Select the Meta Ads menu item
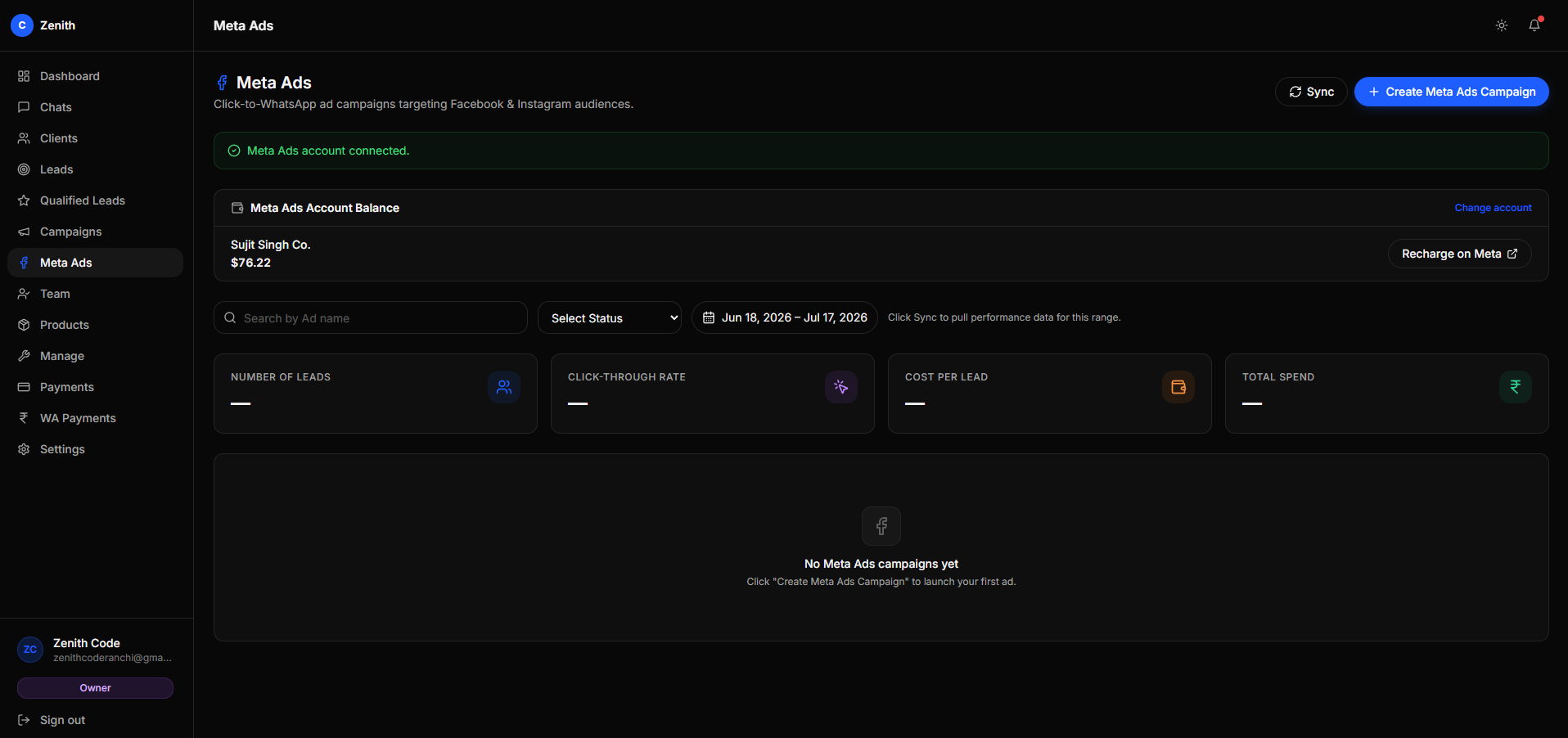The width and height of the screenshot is (1568, 738). pyautogui.click(x=95, y=263)
